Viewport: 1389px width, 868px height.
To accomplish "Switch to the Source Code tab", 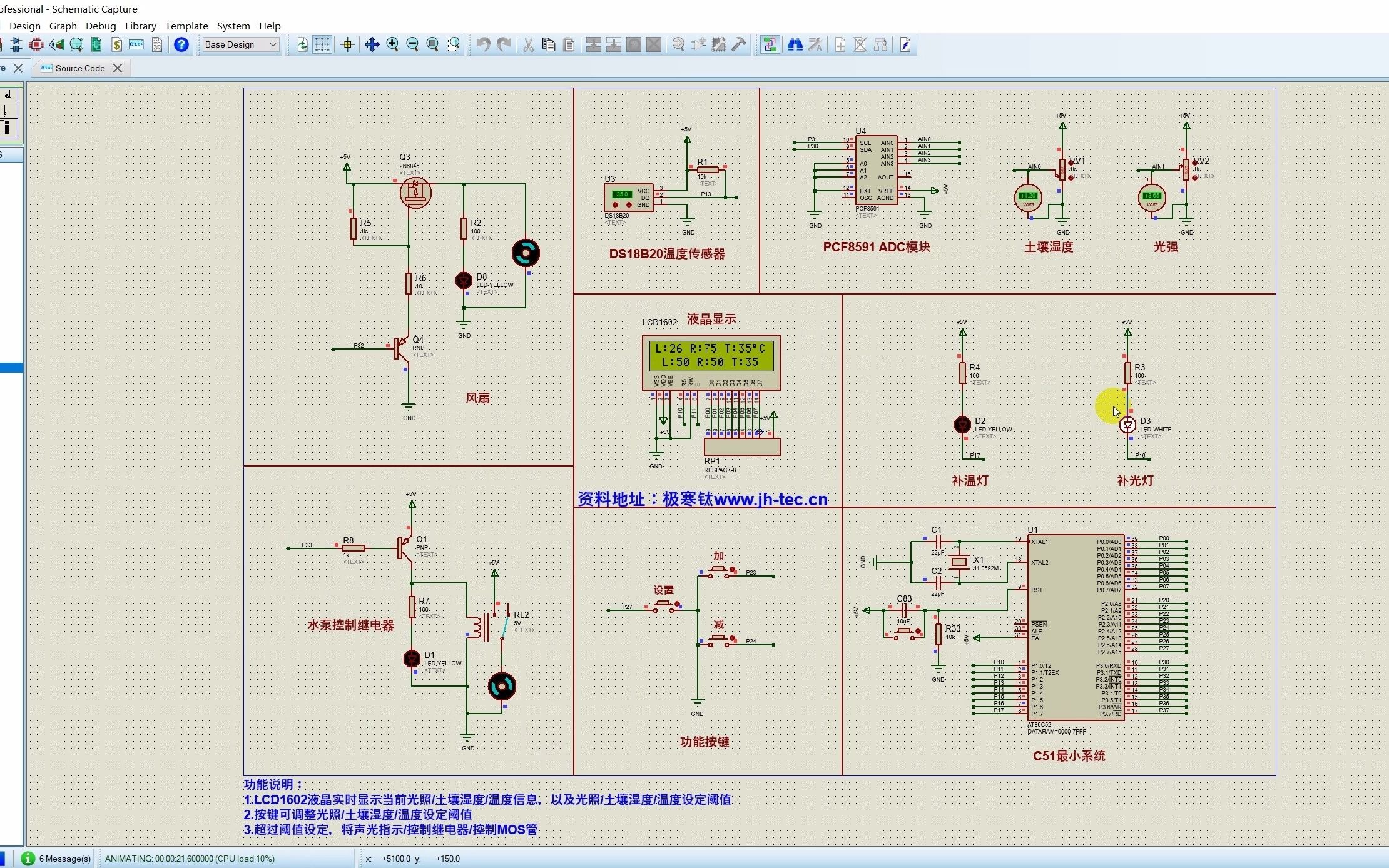I will (79, 68).
